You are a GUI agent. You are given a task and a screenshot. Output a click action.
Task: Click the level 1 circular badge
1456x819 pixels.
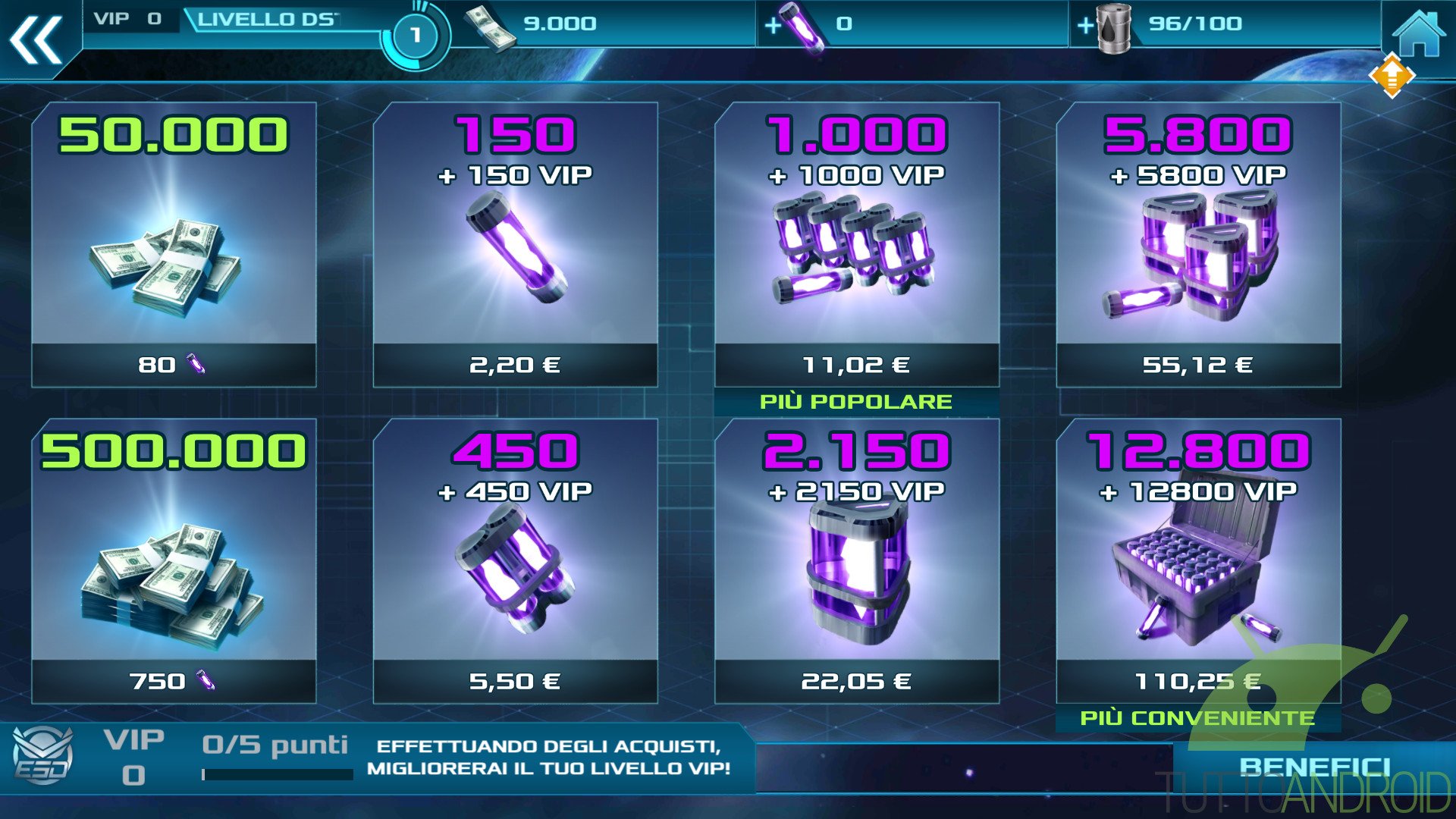[415, 35]
